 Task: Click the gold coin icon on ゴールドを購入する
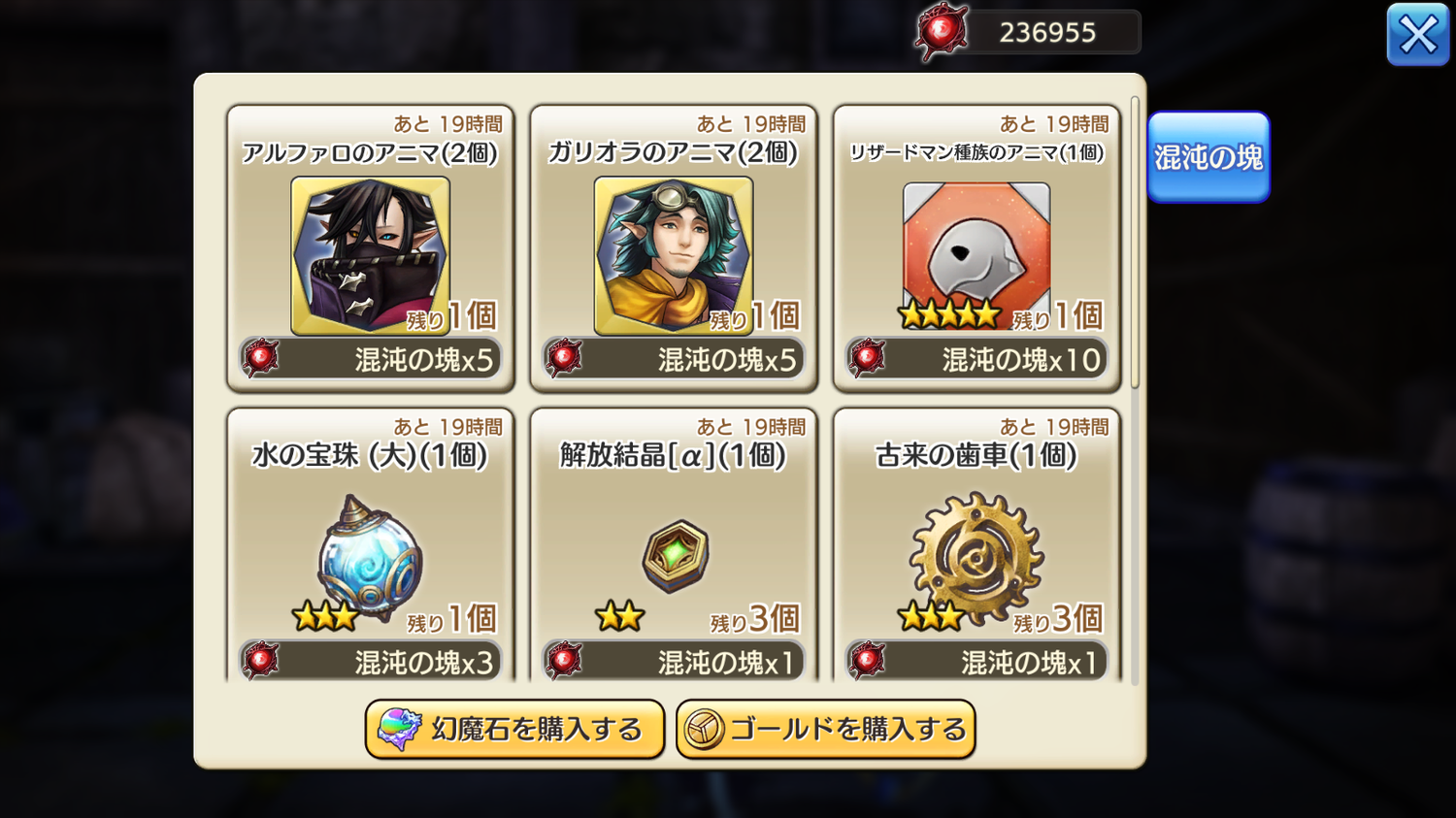[704, 730]
